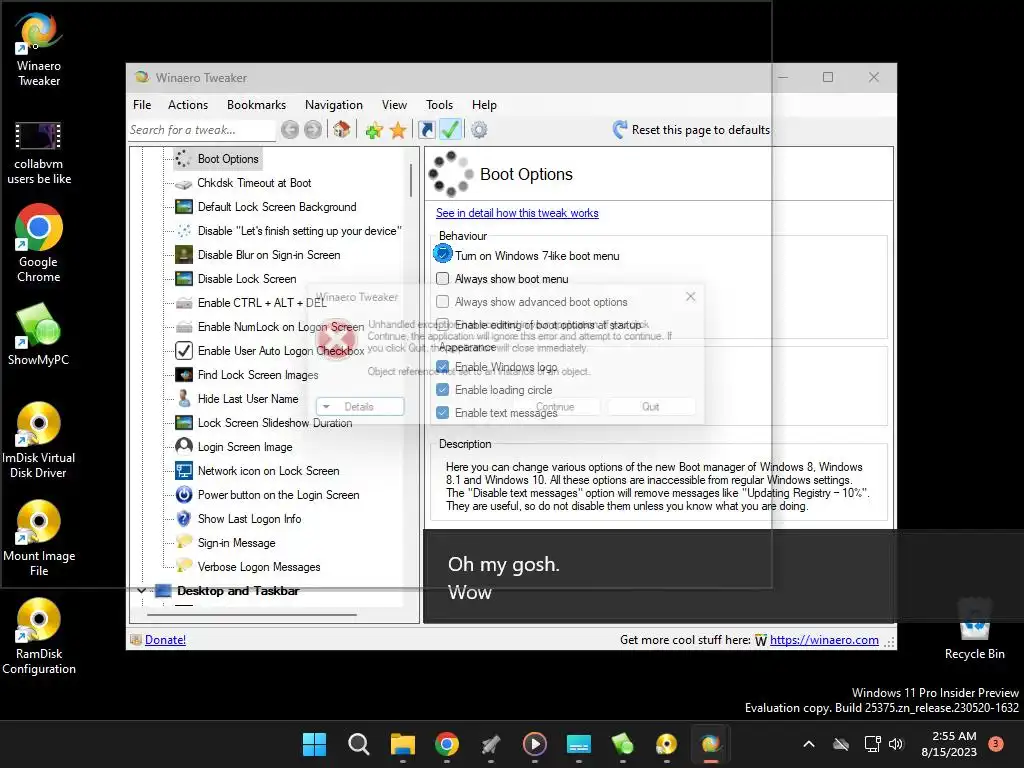Click the tree panel vertical scrollbar

tap(411, 180)
